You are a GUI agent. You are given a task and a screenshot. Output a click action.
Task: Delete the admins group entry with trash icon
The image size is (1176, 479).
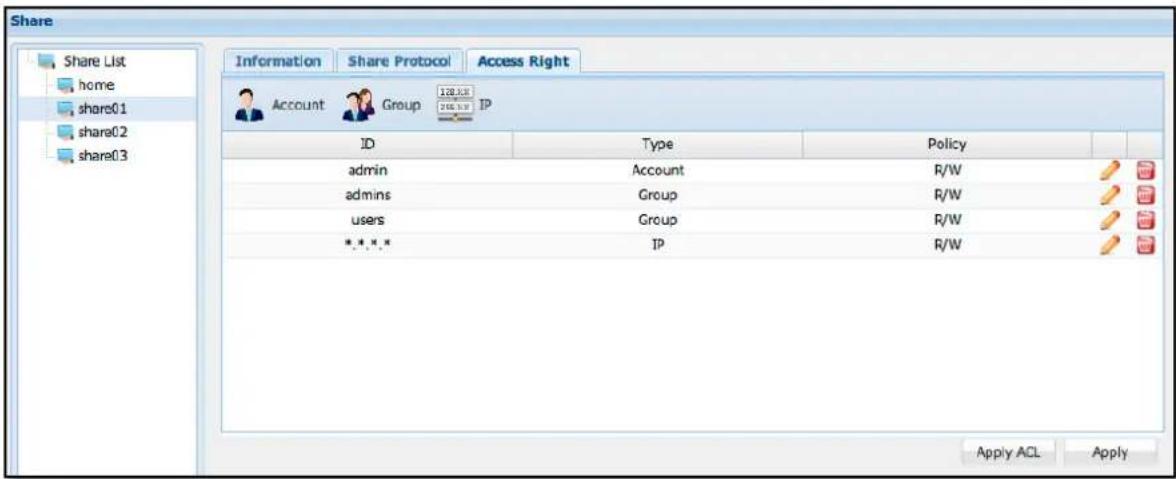[1145, 196]
